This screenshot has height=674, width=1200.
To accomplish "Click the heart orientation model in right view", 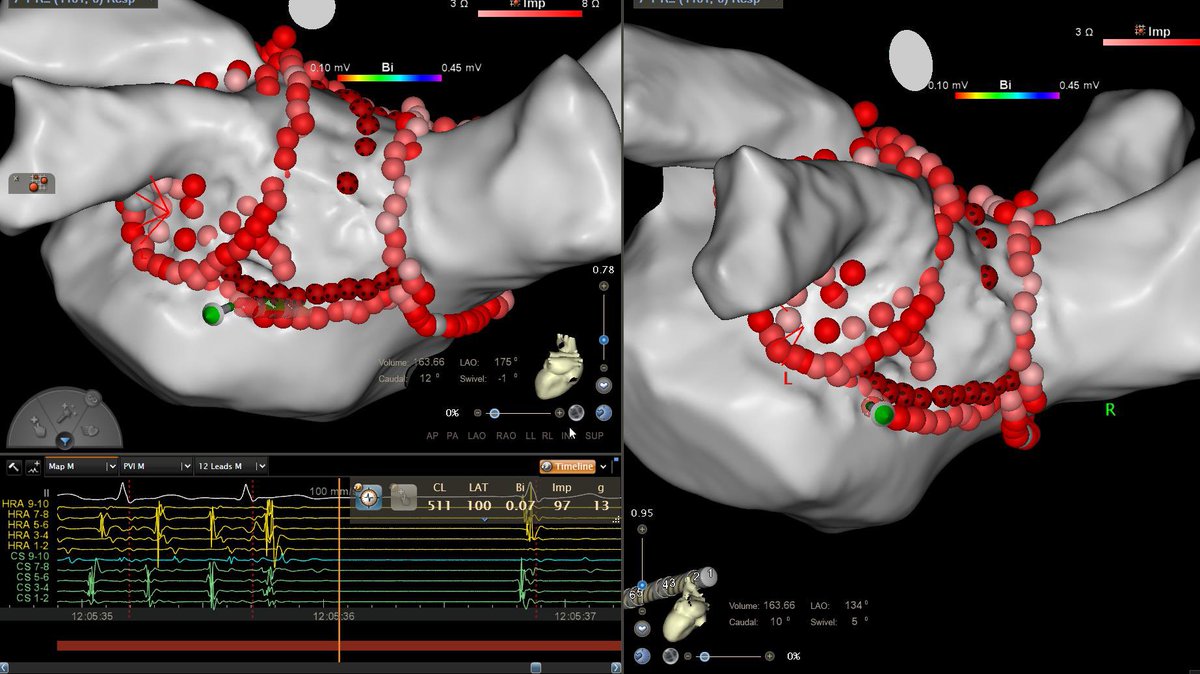I will 685,611.
